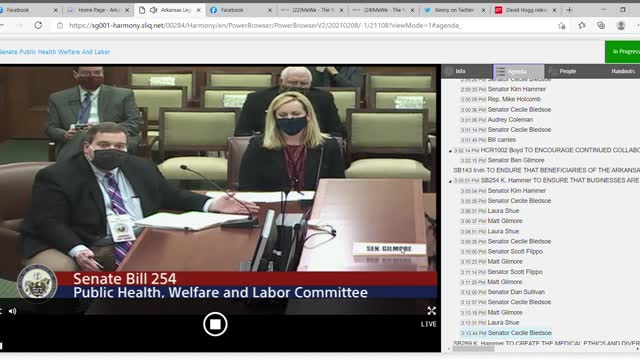
Task: Select Matt Gilmore 3:13 PM entry
Action: point(491,312)
